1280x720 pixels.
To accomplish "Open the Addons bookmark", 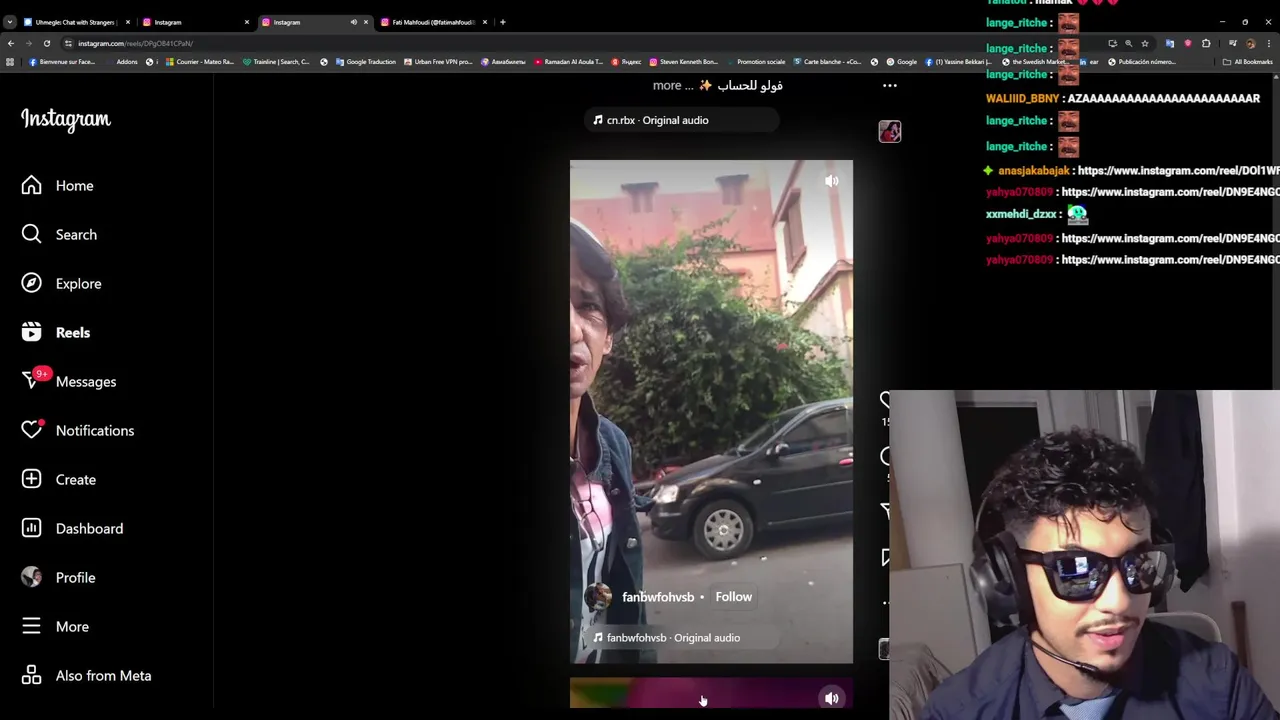I will tap(121, 62).
